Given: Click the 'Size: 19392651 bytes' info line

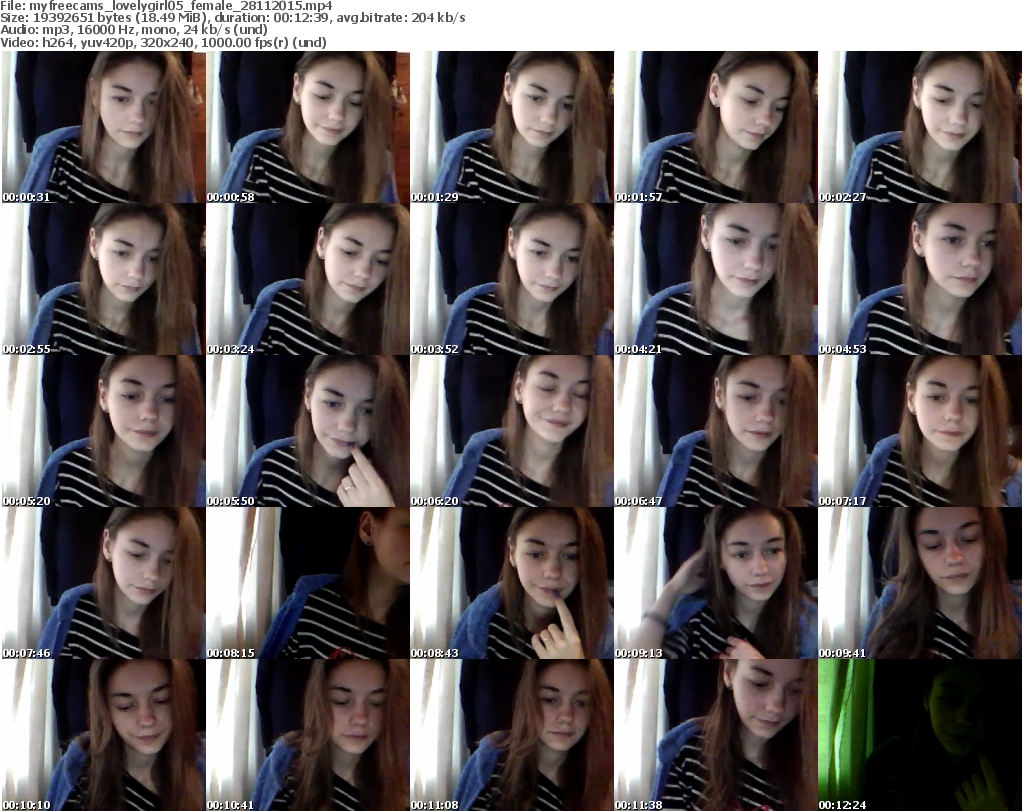Looking at the screenshot, I should point(232,18).
